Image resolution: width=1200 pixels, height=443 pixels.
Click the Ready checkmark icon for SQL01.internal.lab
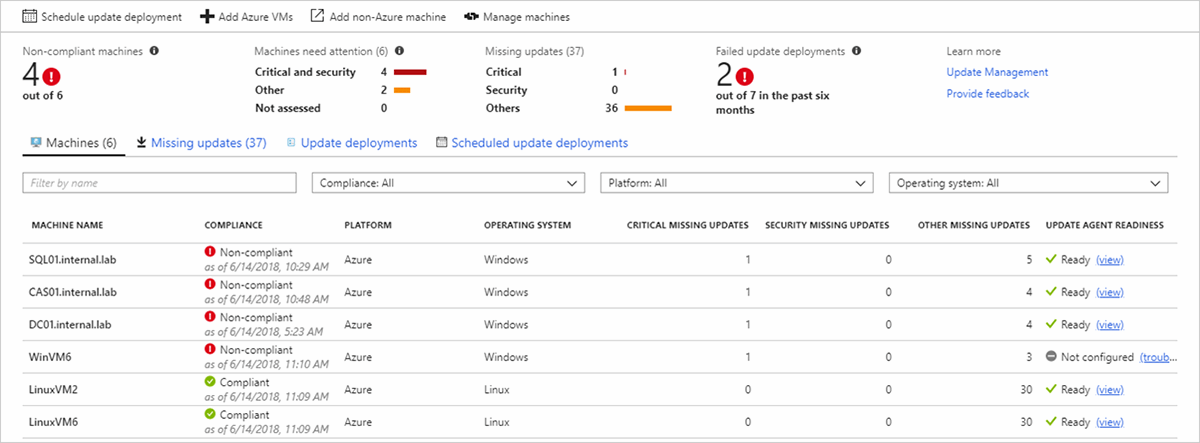tap(1051, 259)
